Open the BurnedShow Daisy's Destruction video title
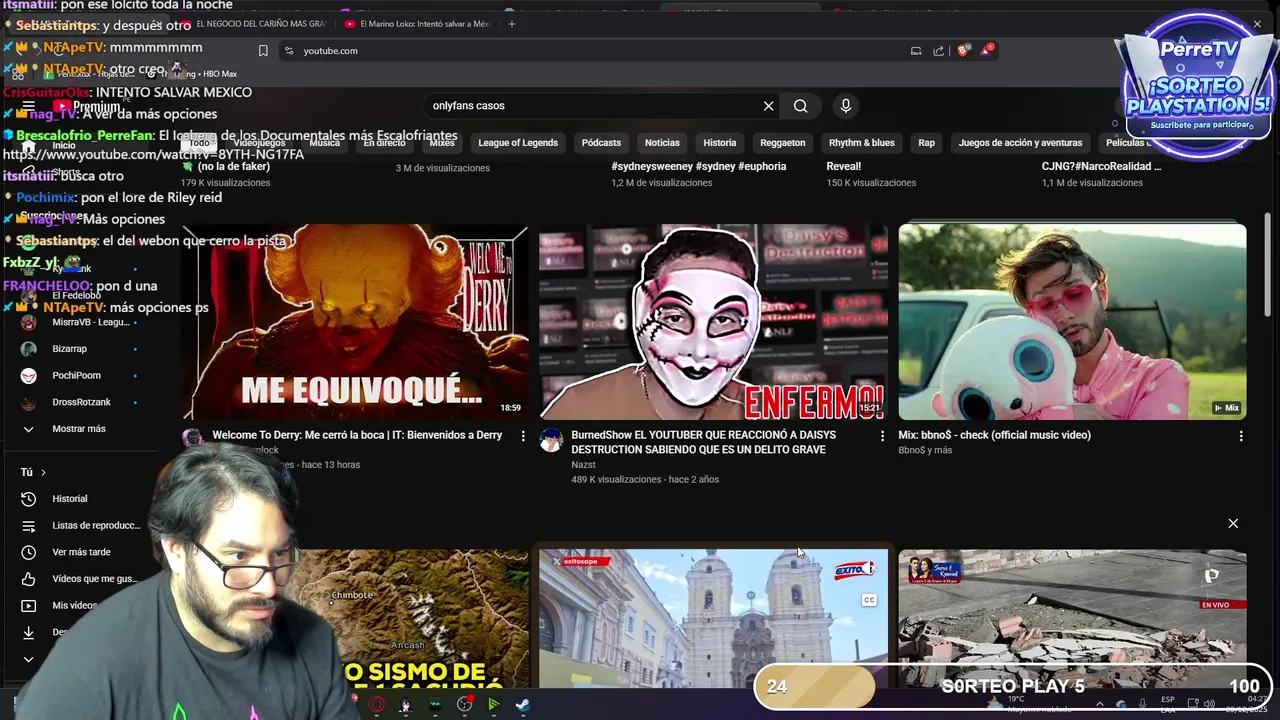This screenshot has width=1280, height=720. coord(704,443)
